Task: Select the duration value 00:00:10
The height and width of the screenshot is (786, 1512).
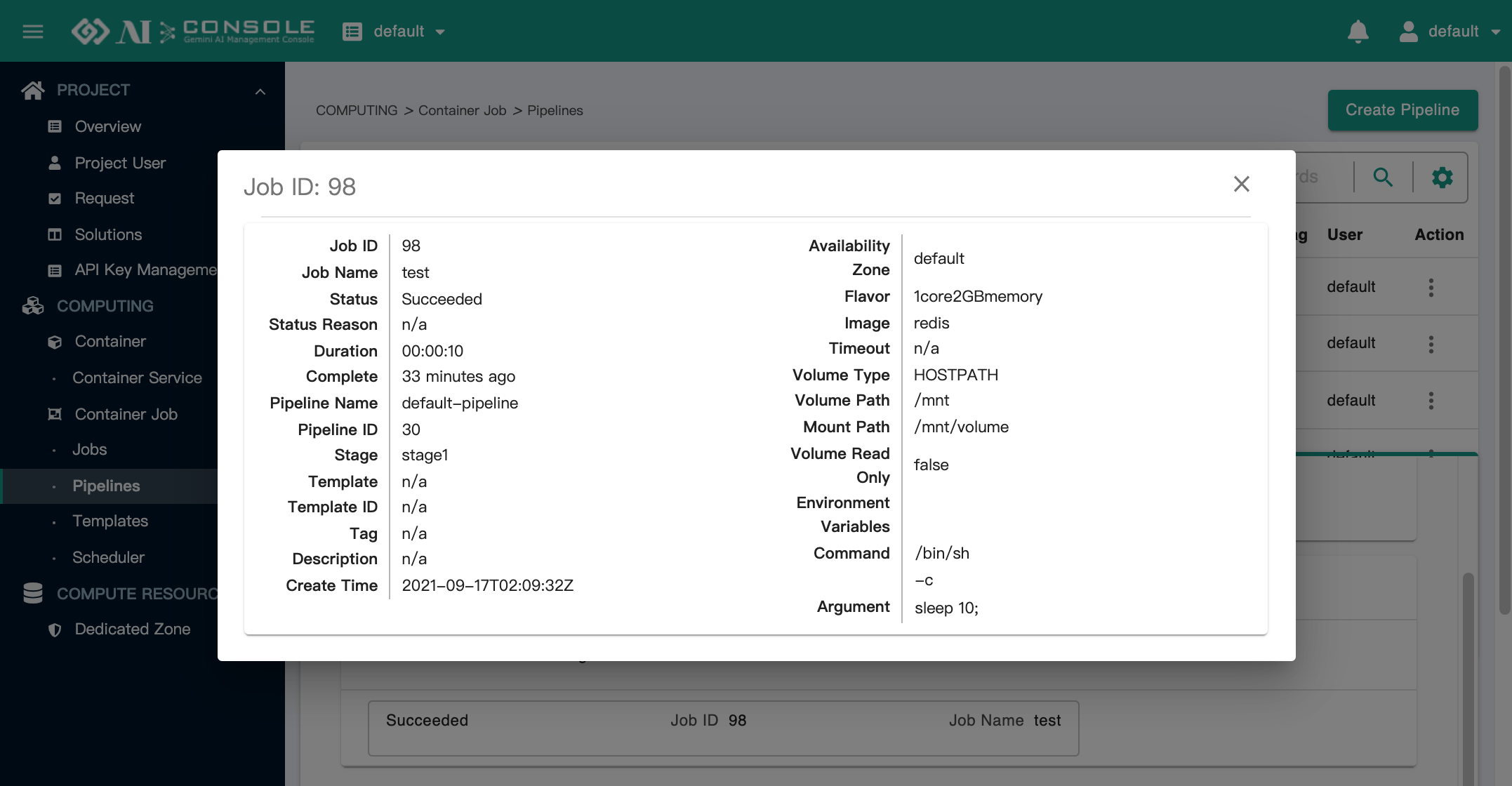Action: point(432,351)
